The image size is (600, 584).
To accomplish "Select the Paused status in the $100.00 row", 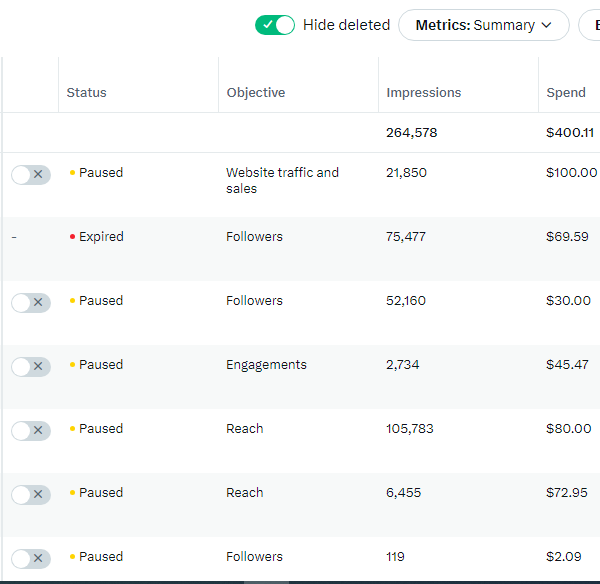I will coord(101,173).
